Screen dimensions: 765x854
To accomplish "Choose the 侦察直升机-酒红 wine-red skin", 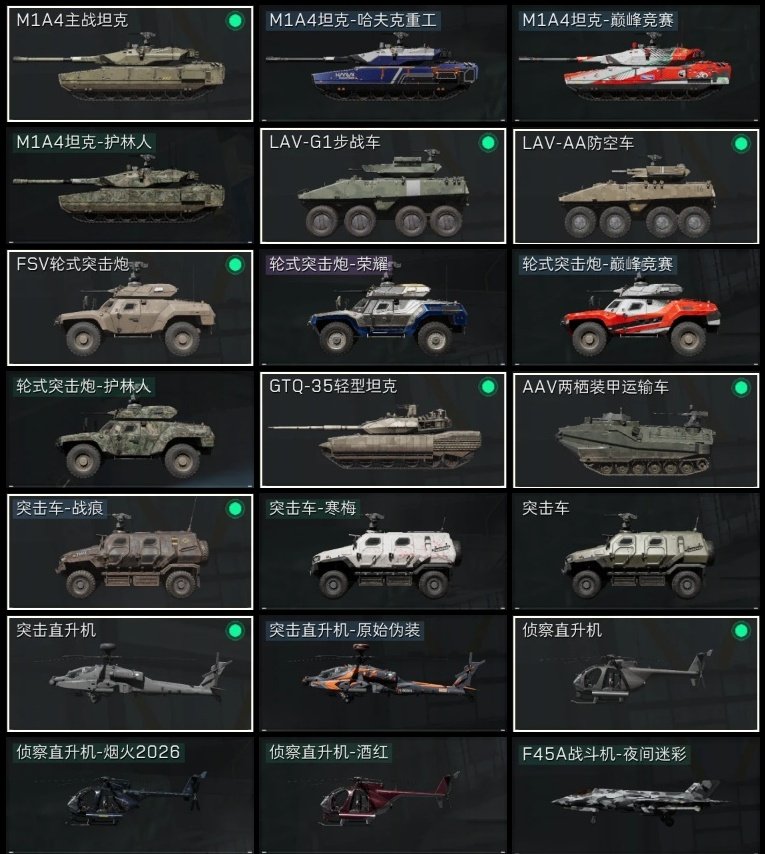I will (x=383, y=796).
